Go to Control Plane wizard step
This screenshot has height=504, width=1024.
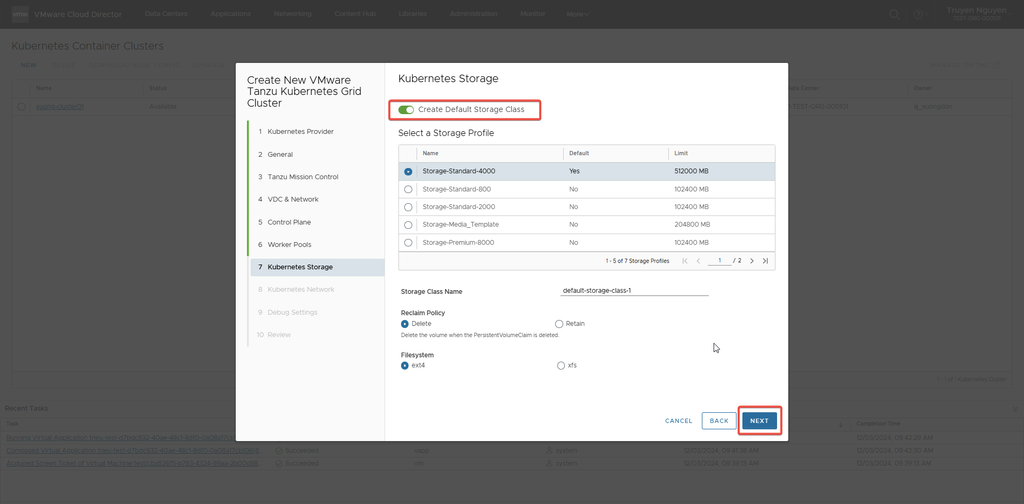click(x=289, y=222)
